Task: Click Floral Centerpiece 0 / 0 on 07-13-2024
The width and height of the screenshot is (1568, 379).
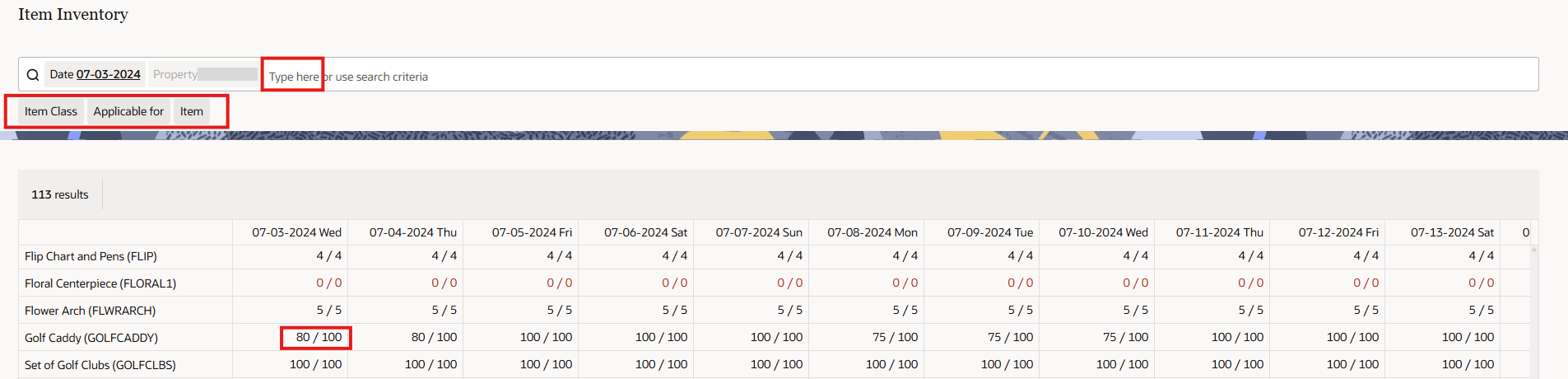Action: point(1482,283)
